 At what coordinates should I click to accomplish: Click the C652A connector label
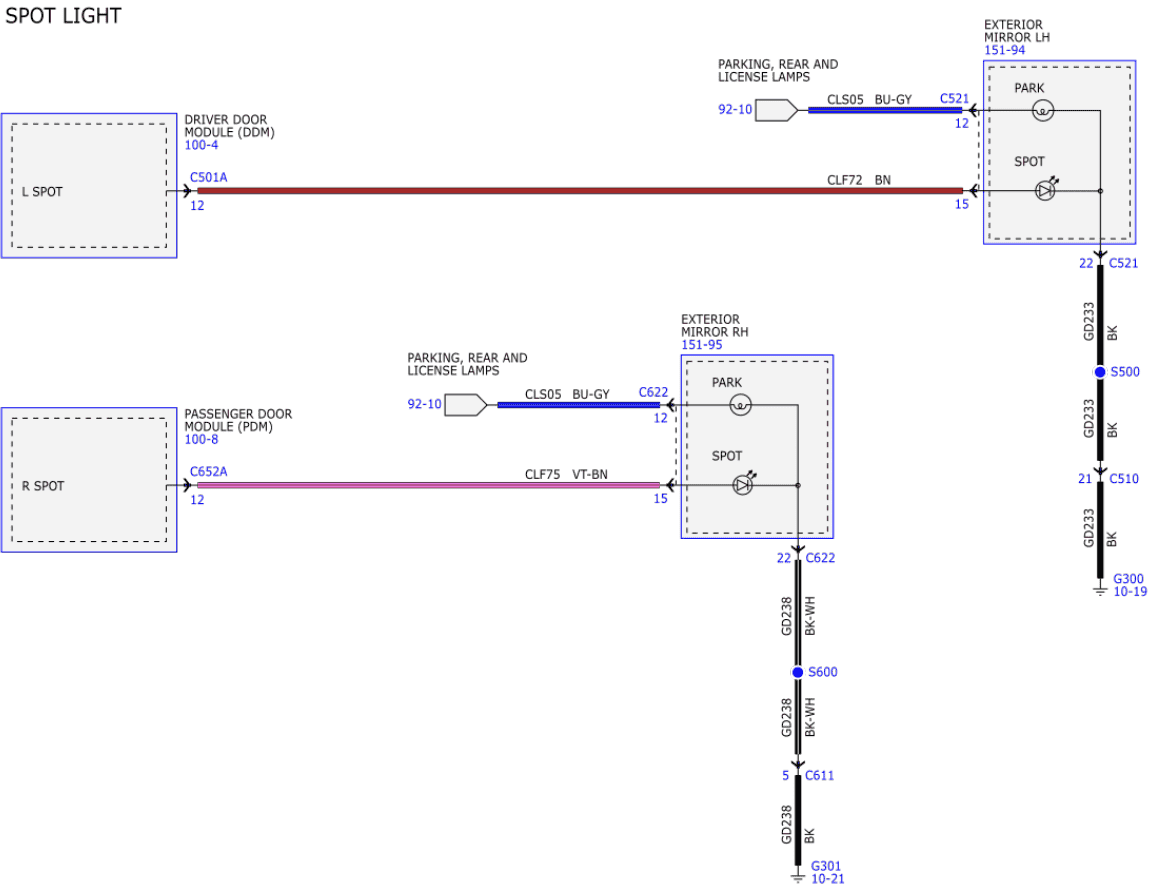(x=208, y=472)
